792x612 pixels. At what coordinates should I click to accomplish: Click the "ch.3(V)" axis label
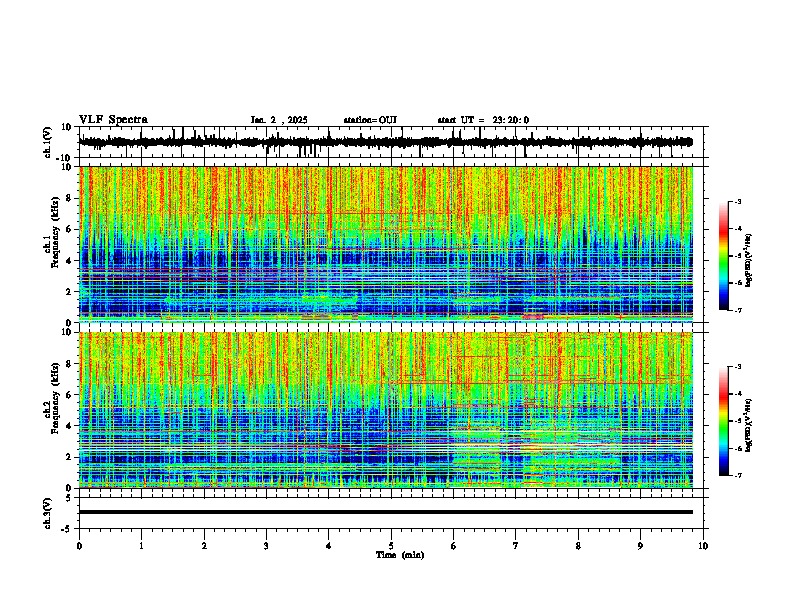click(x=48, y=514)
